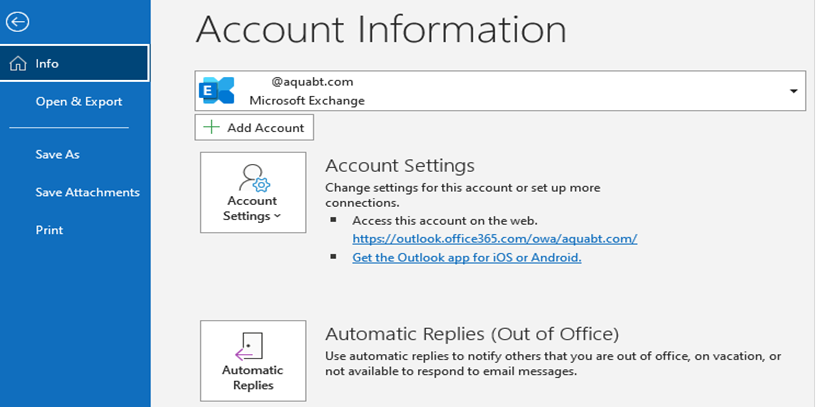This screenshot has height=408, width=816.
Task: Open the outlook.office365.com OWA link
Action: [494, 239]
